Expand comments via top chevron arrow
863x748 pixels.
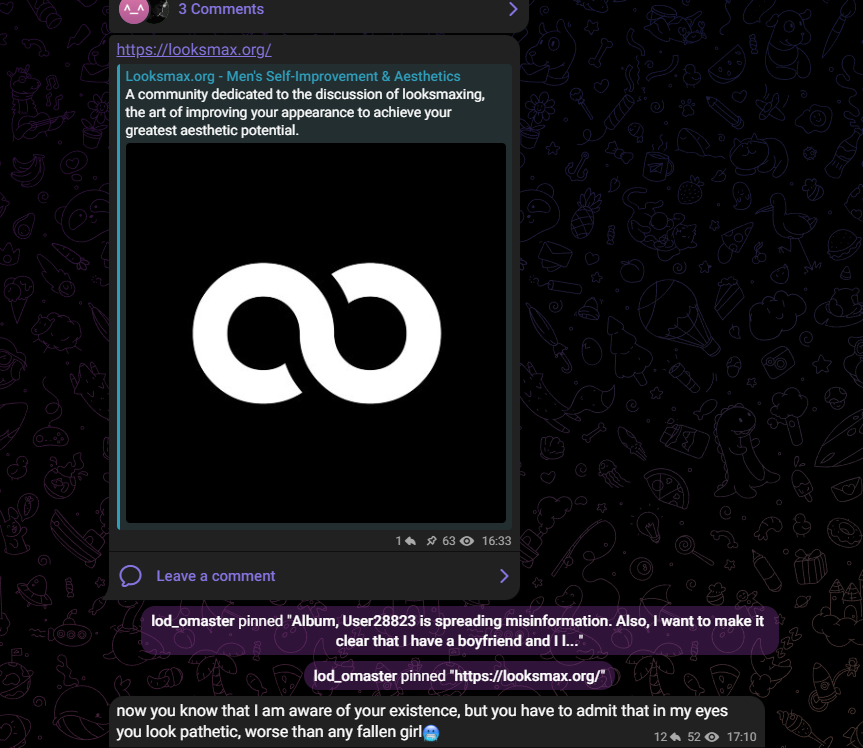coord(513,9)
